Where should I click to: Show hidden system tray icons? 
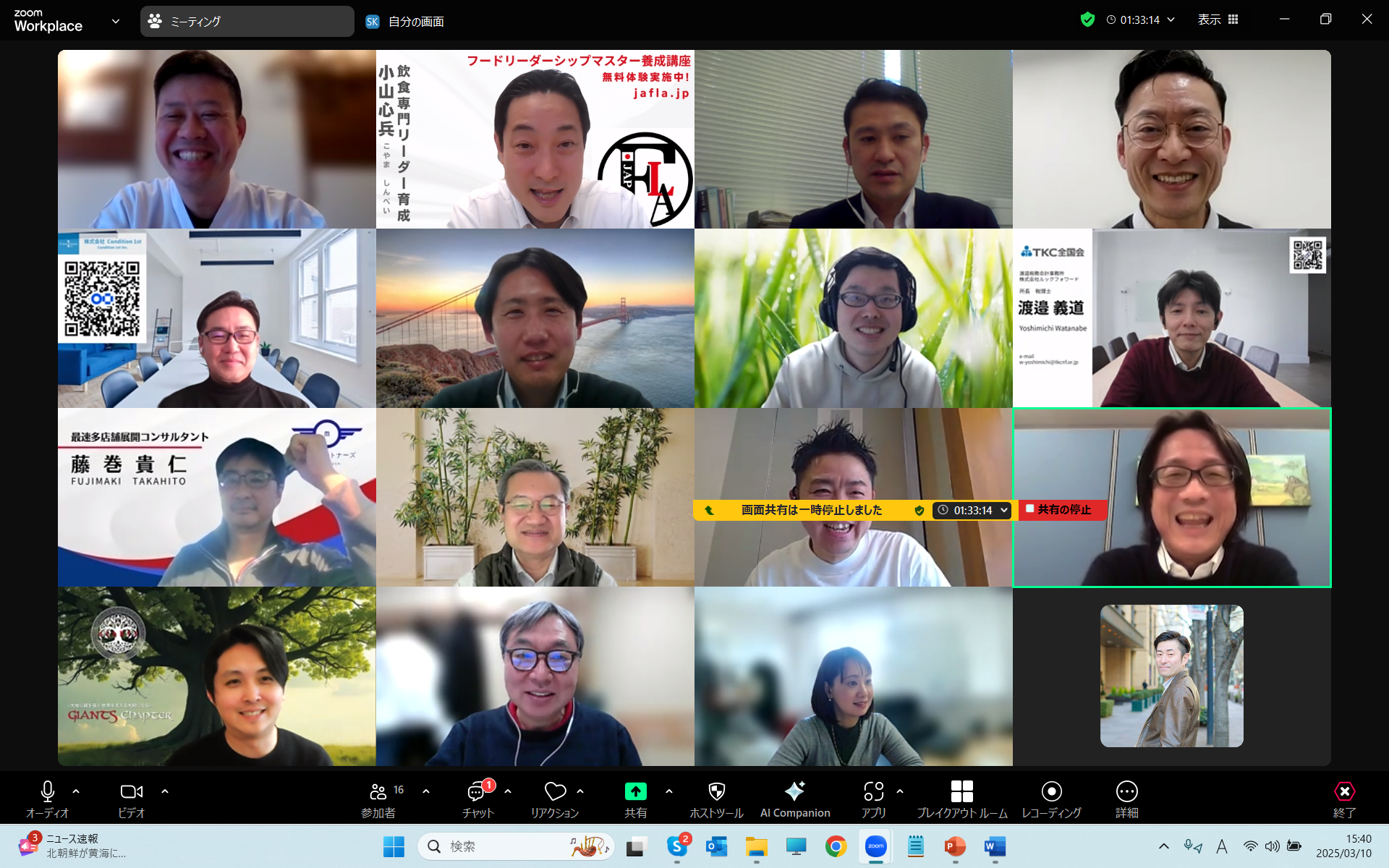tap(1164, 846)
